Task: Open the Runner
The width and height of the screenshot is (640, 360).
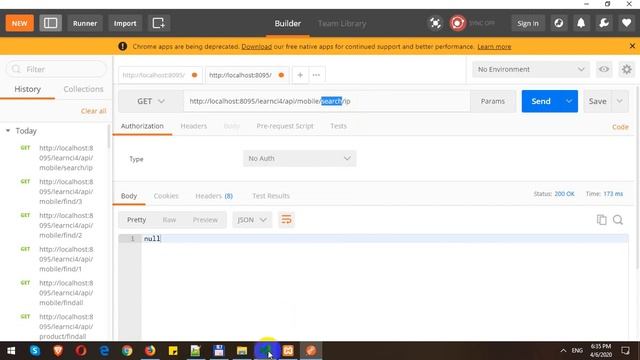Action: tap(85, 23)
